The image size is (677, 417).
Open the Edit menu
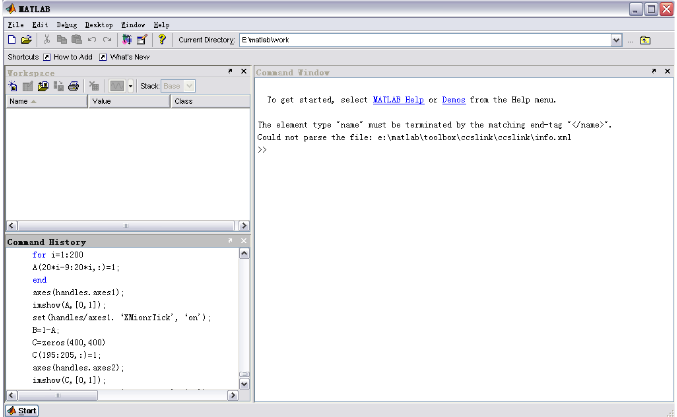click(x=40, y=25)
